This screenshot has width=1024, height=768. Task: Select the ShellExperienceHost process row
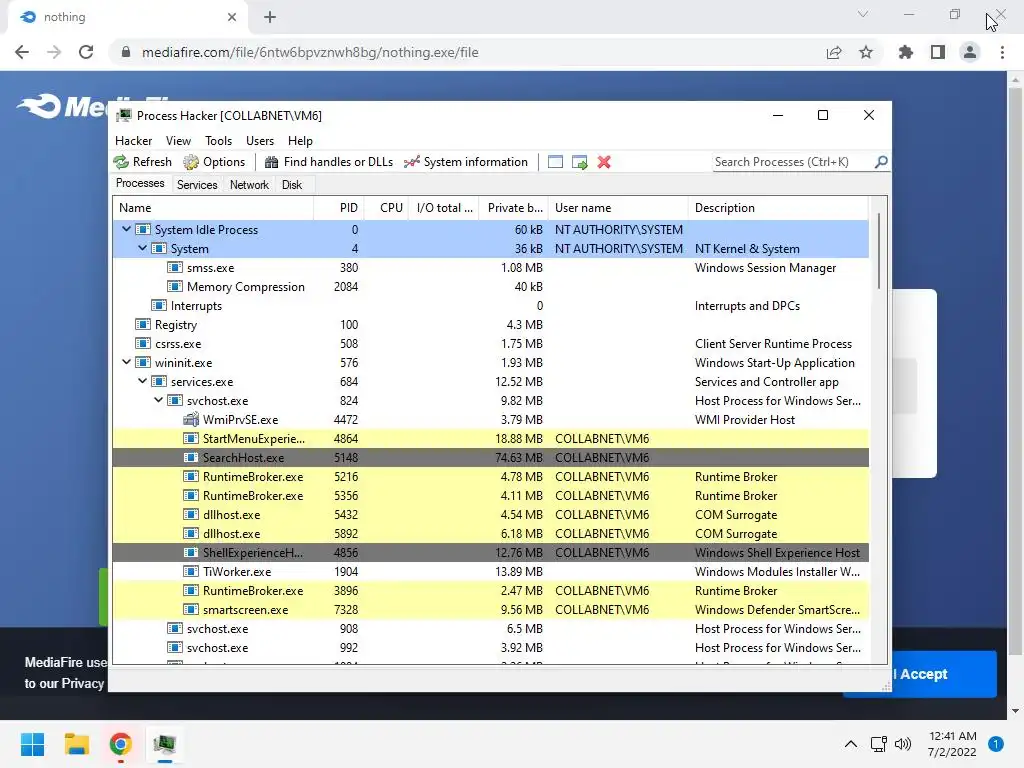(490, 552)
